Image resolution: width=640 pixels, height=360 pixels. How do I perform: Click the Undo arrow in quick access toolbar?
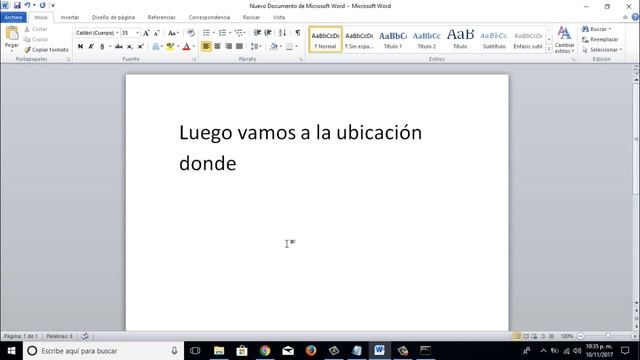coord(27,5)
